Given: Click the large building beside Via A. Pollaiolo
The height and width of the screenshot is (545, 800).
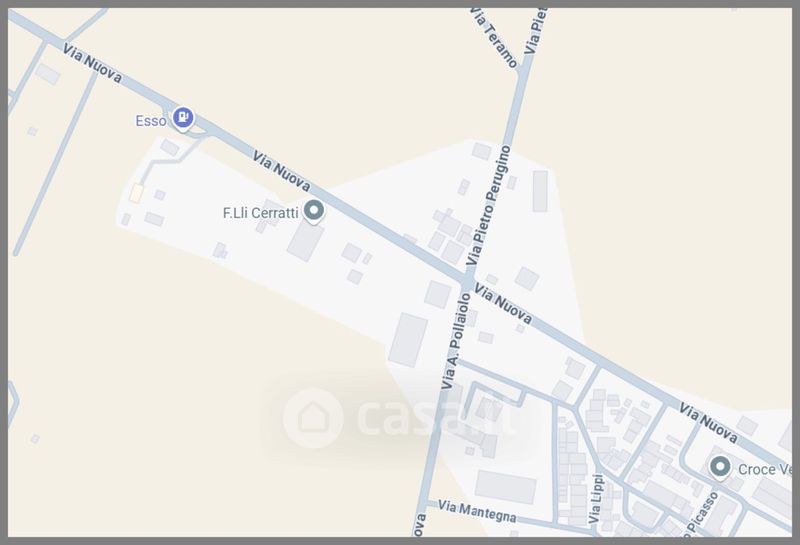Looking at the screenshot, I should pyautogui.click(x=408, y=340).
